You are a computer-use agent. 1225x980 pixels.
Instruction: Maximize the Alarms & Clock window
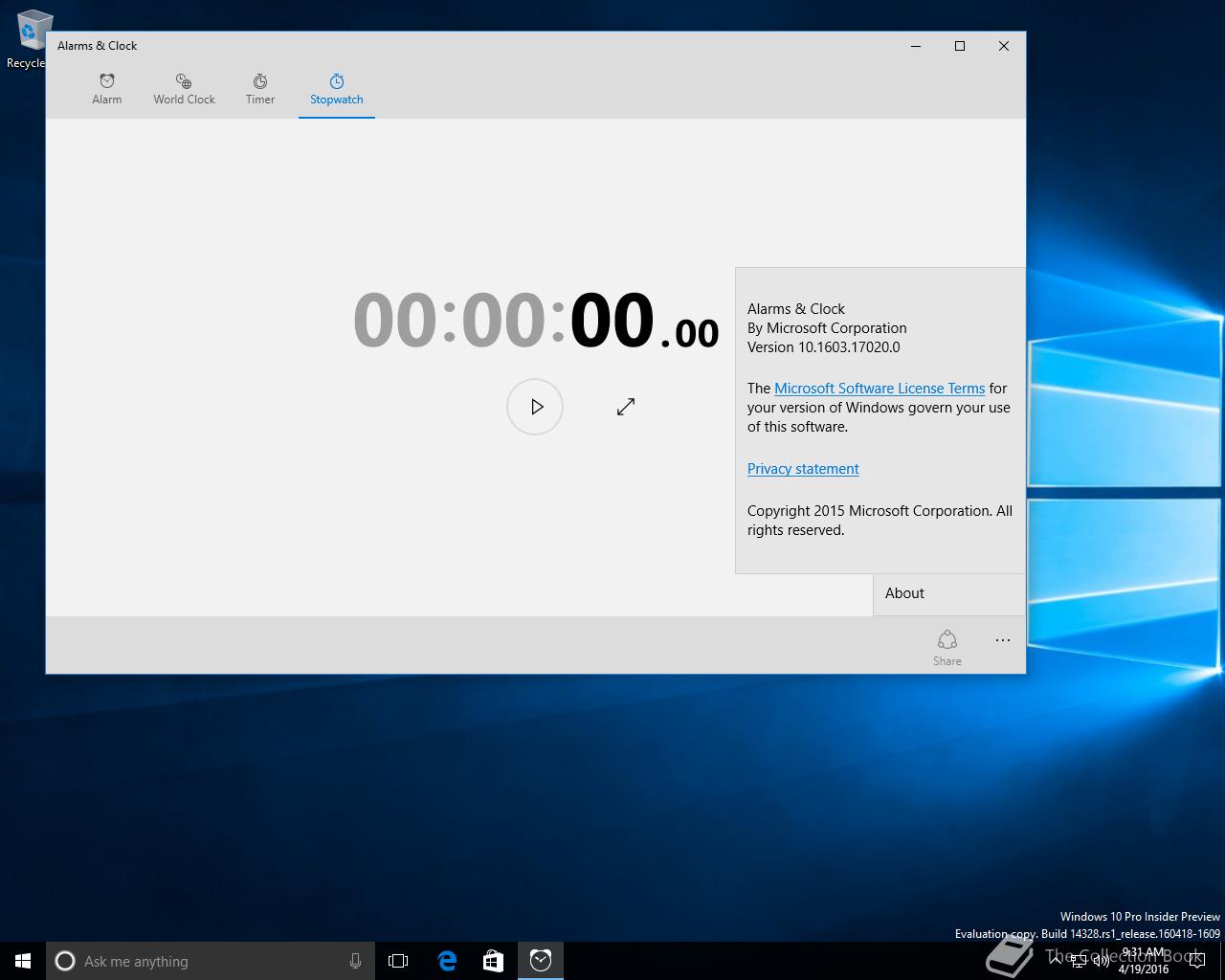(x=960, y=46)
